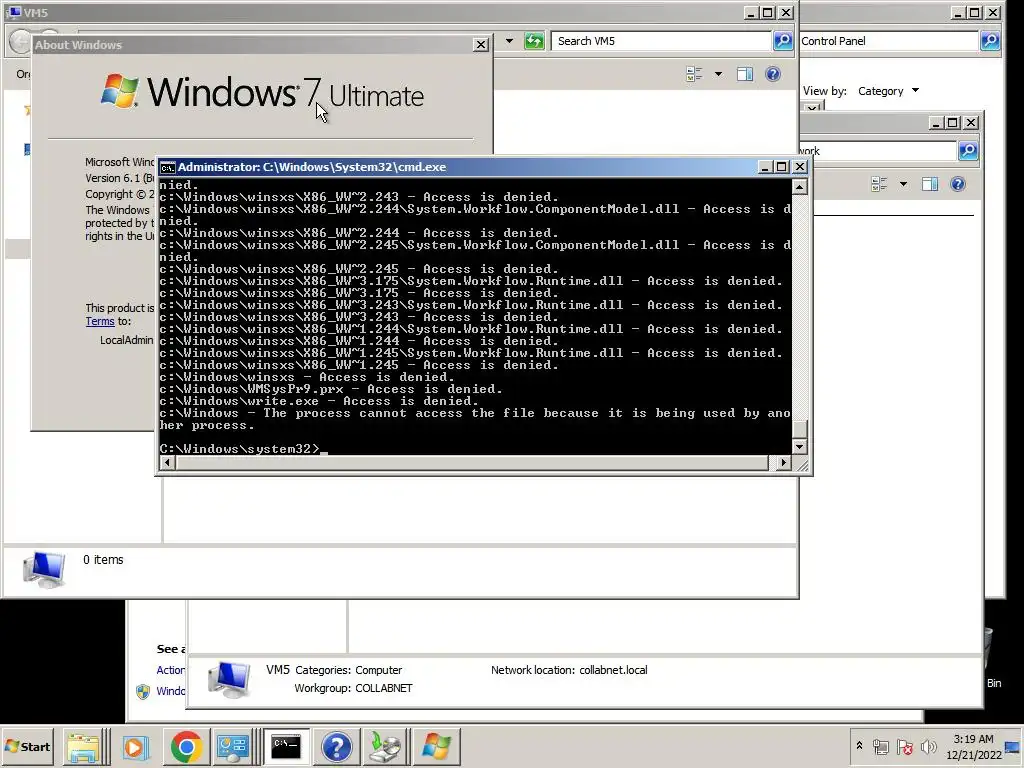The width and height of the screenshot is (1024, 768).
Task: Change your view icon in Network window
Action: pyautogui.click(x=879, y=184)
